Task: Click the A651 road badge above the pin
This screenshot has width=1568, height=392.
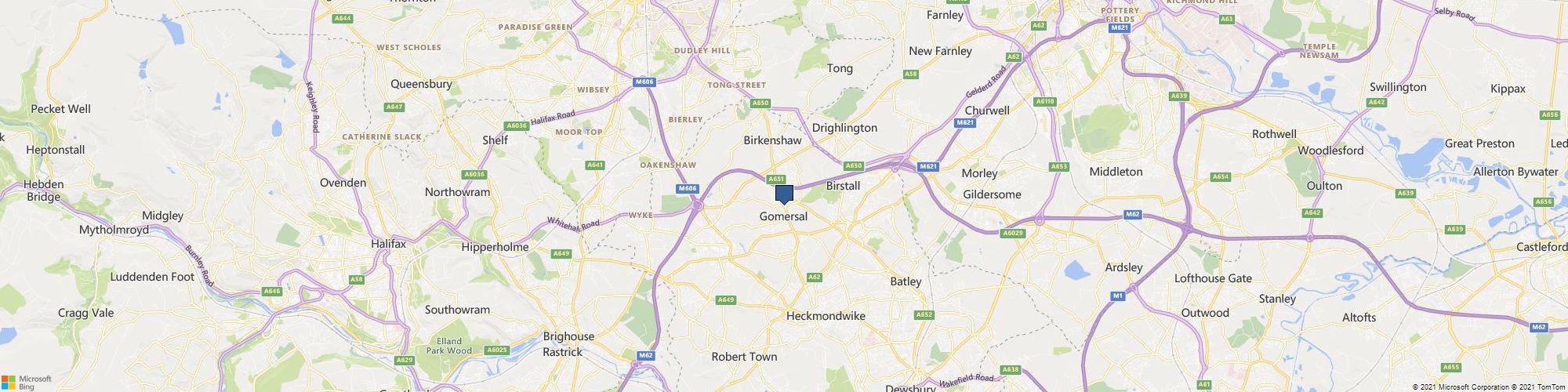Action: coord(776,179)
